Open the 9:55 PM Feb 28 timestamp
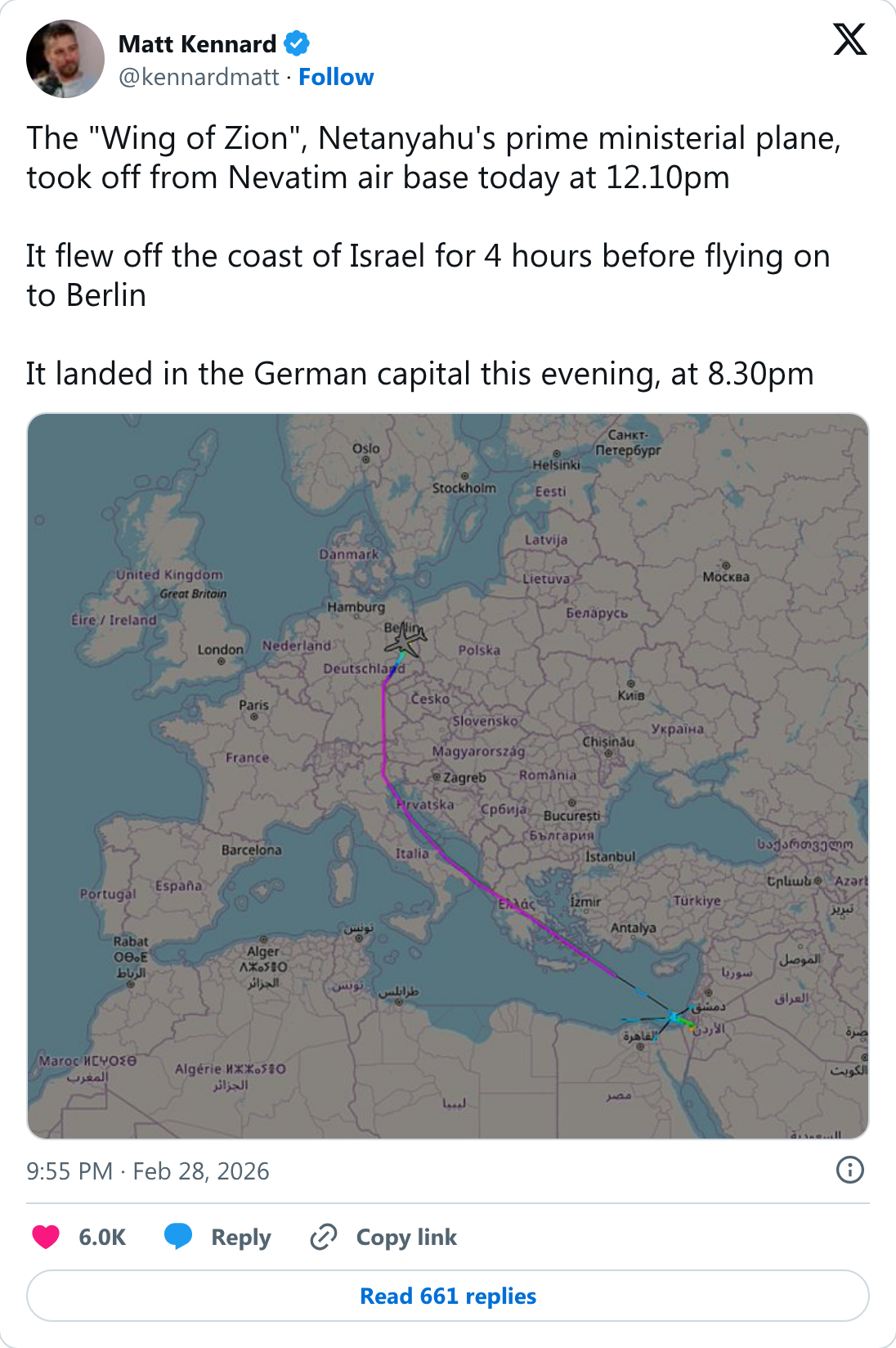This screenshot has width=896, height=1348. [x=148, y=1171]
